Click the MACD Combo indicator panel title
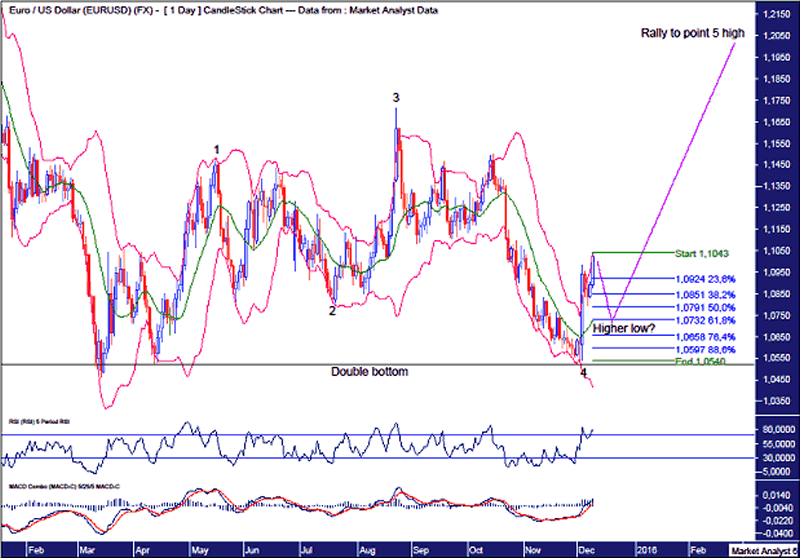Viewport: 800px width, 558px height. [48, 486]
